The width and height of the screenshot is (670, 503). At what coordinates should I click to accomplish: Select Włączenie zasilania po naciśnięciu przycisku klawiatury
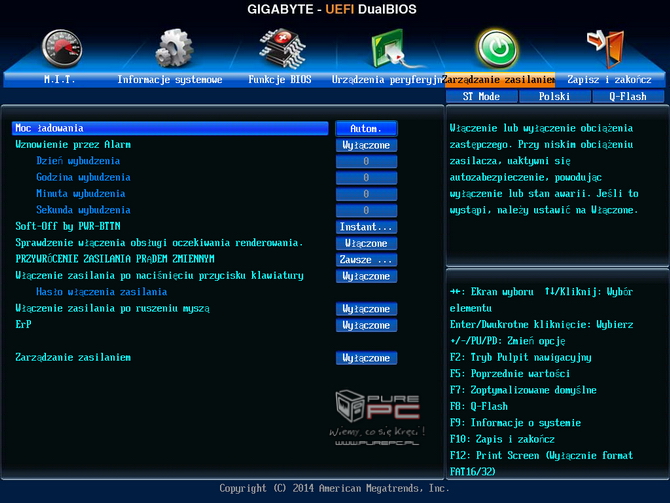[x=159, y=276]
